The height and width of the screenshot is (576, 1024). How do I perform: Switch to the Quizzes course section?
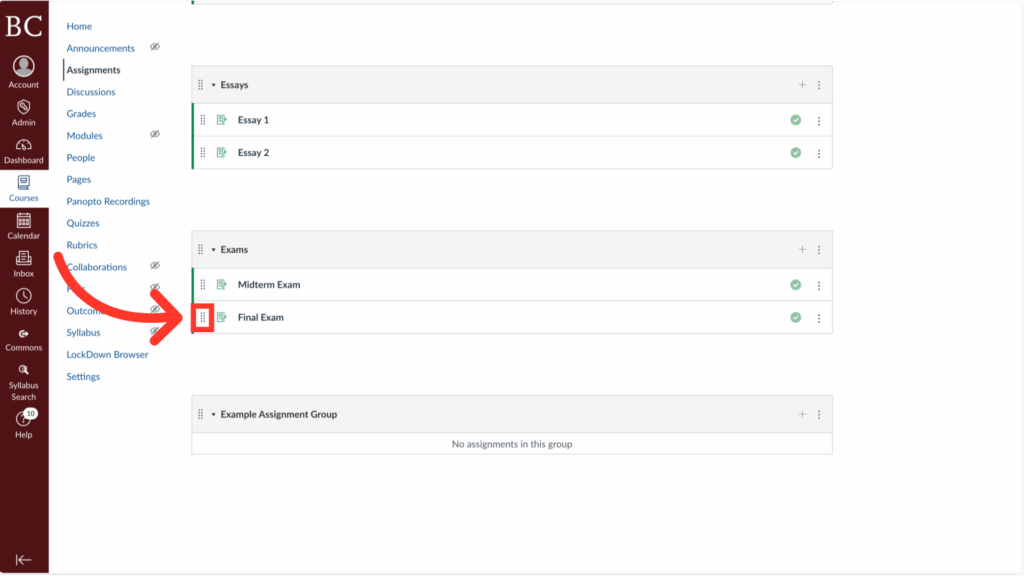click(80, 222)
